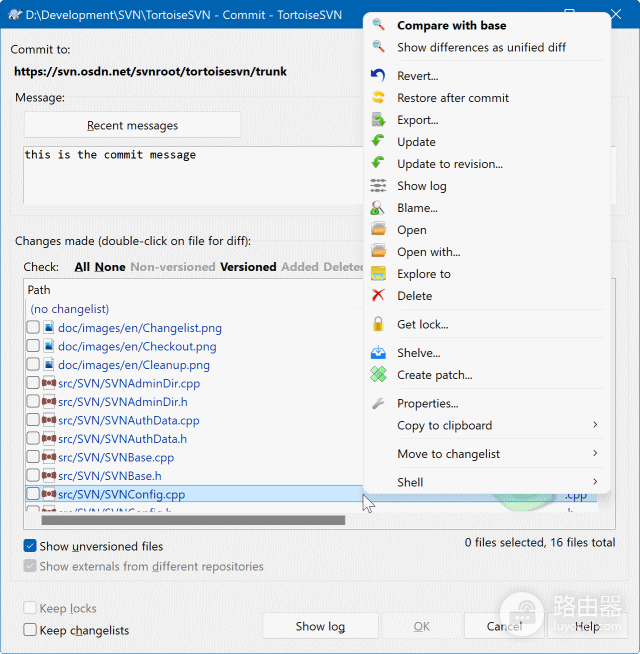Click the bottom Show log button

coord(320,626)
